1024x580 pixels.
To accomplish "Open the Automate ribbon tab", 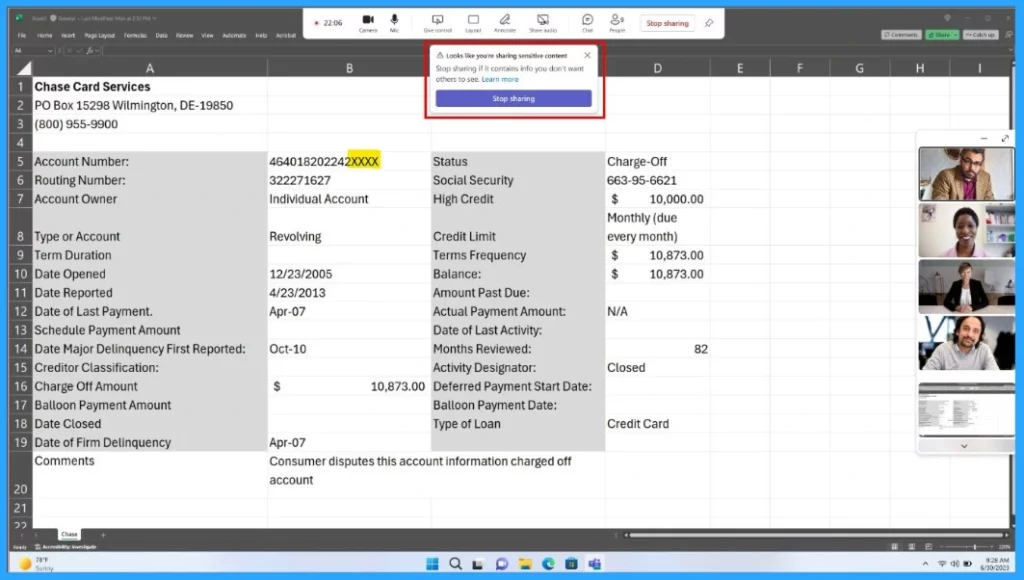I will (234, 35).
